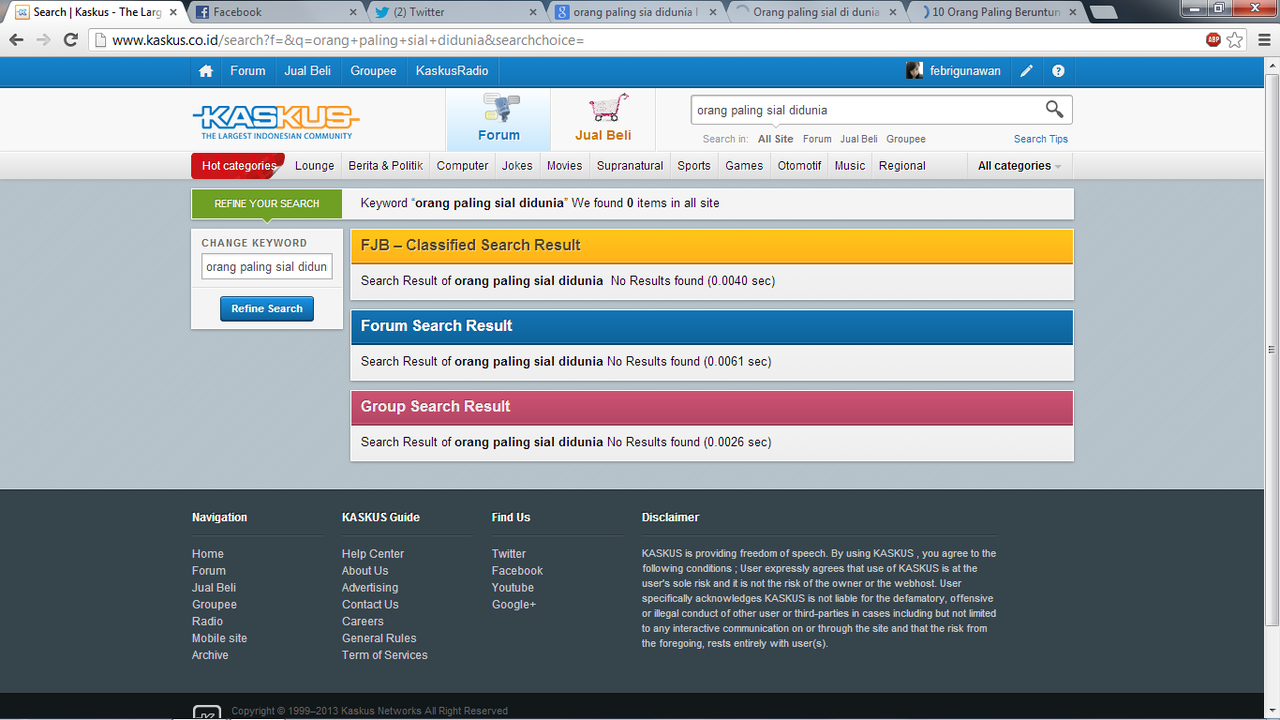This screenshot has width=1280, height=720.
Task: Click the Forum Search Result header
Action: tap(712, 326)
